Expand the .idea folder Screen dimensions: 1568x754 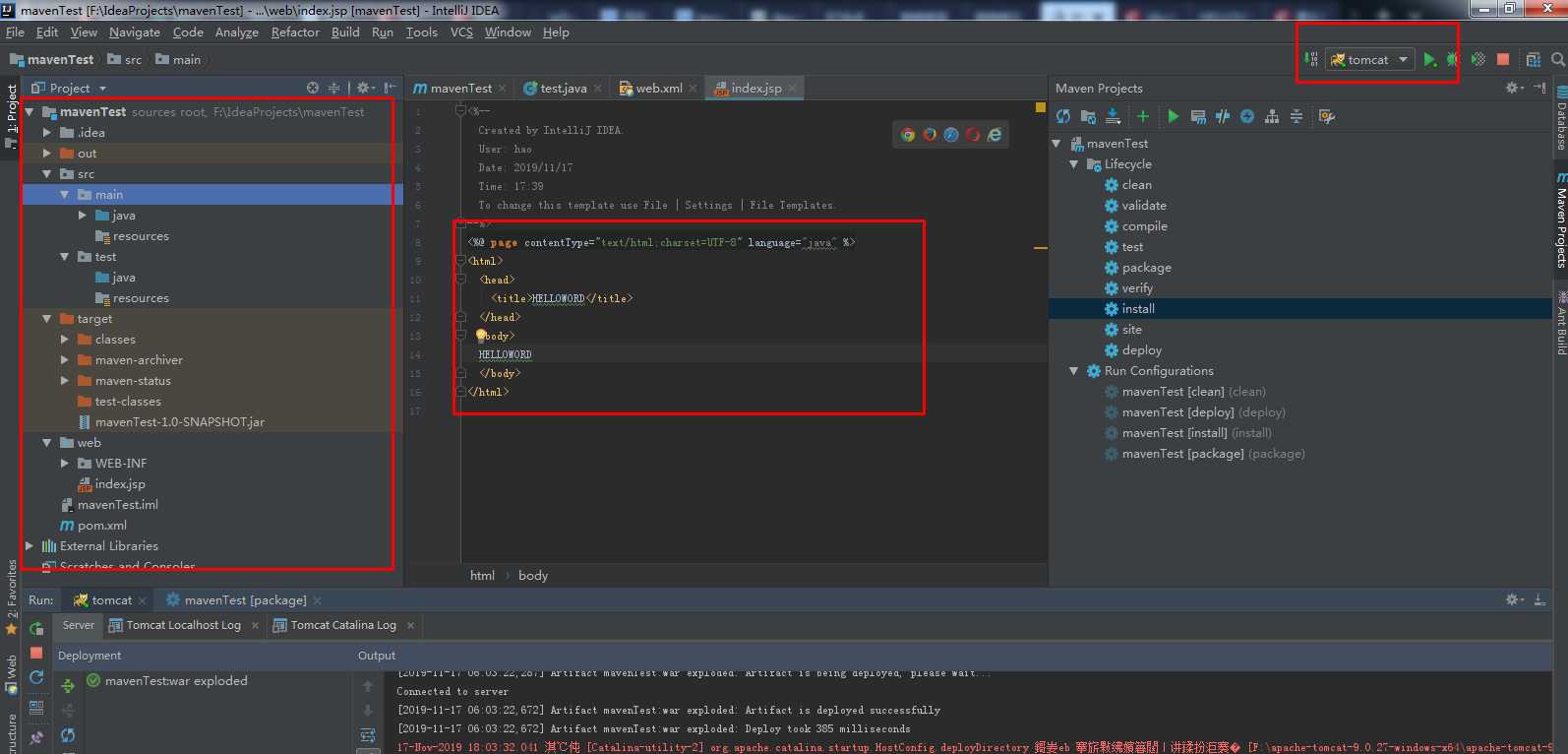(46, 133)
